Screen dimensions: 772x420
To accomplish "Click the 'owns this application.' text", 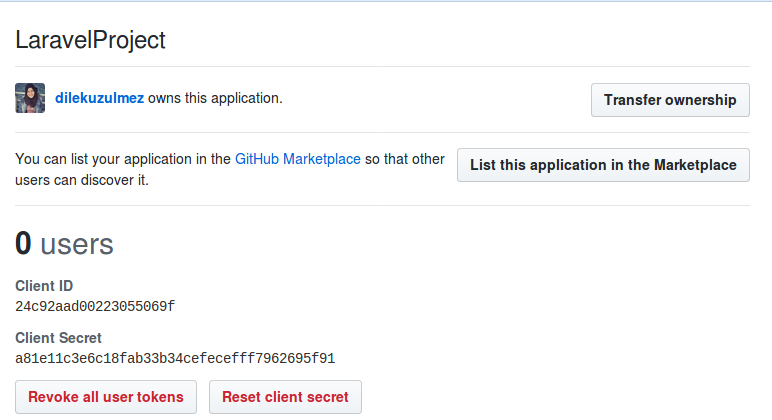I will (215, 98).
